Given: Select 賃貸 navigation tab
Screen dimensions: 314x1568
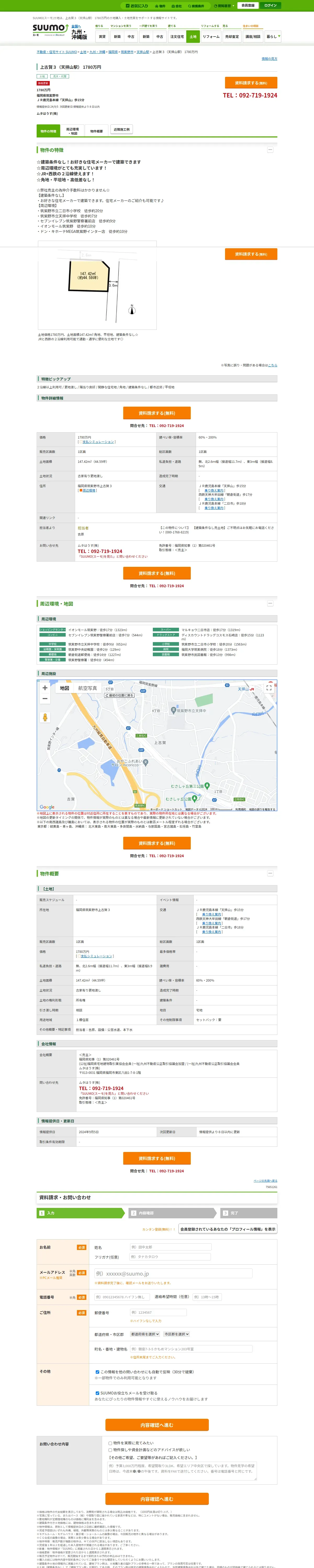Looking at the screenshot, I should pyautogui.click(x=102, y=37).
